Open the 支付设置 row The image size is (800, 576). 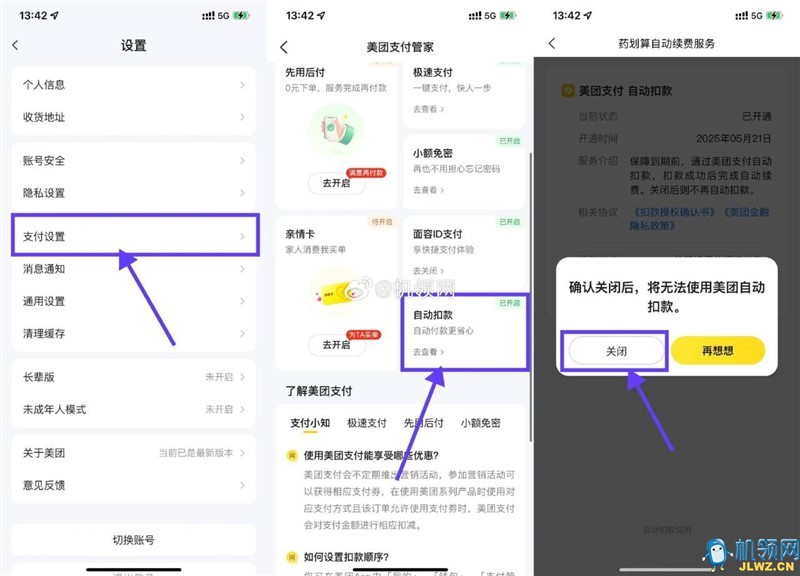[x=134, y=236]
